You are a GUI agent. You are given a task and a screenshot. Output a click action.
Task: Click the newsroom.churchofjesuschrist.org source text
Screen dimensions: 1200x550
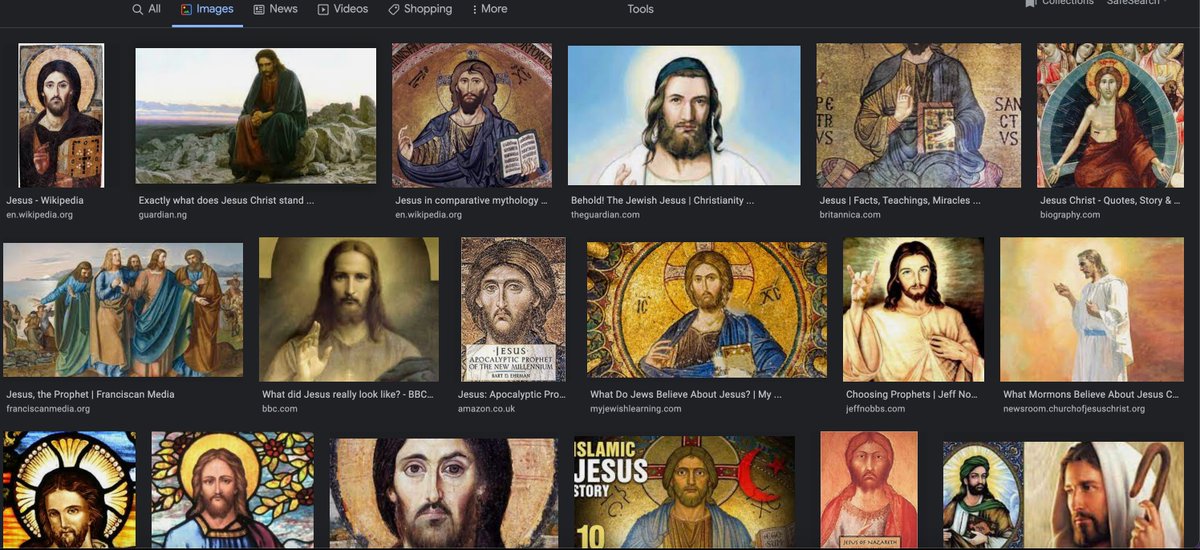pos(1074,409)
